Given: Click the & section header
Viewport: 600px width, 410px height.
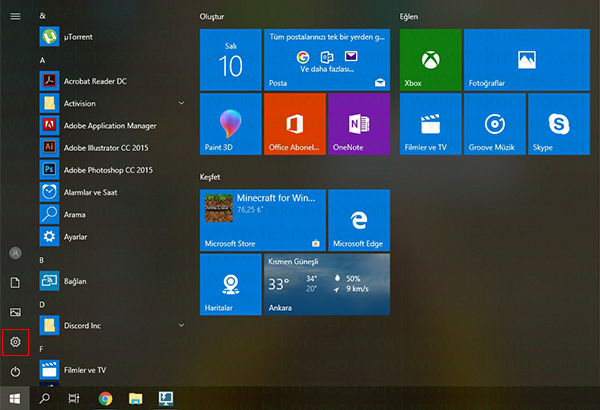Looking at the screenshot, I should coord(42,16).
